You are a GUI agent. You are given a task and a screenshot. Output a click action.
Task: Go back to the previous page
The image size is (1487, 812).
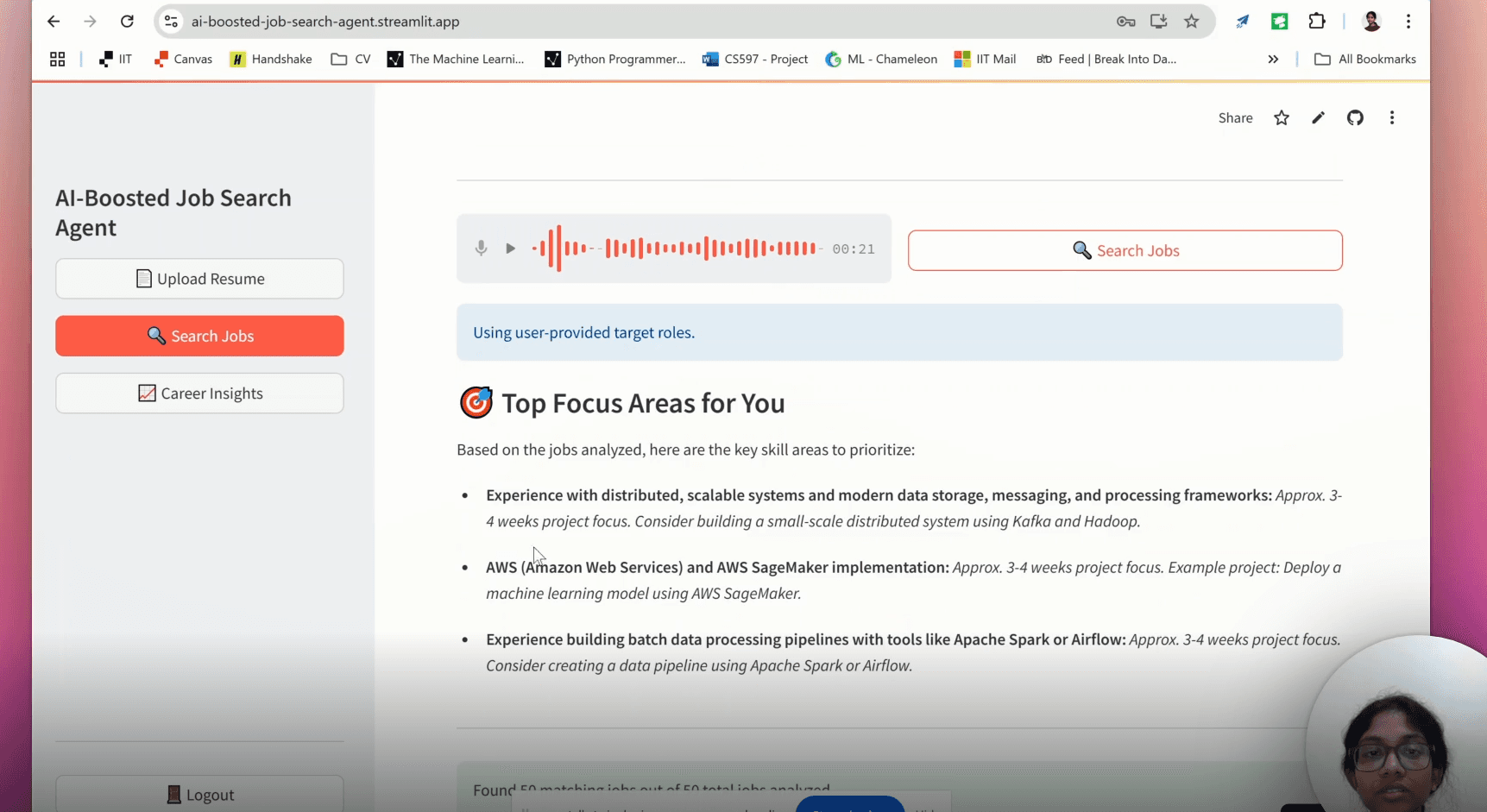tap(54, 22)
